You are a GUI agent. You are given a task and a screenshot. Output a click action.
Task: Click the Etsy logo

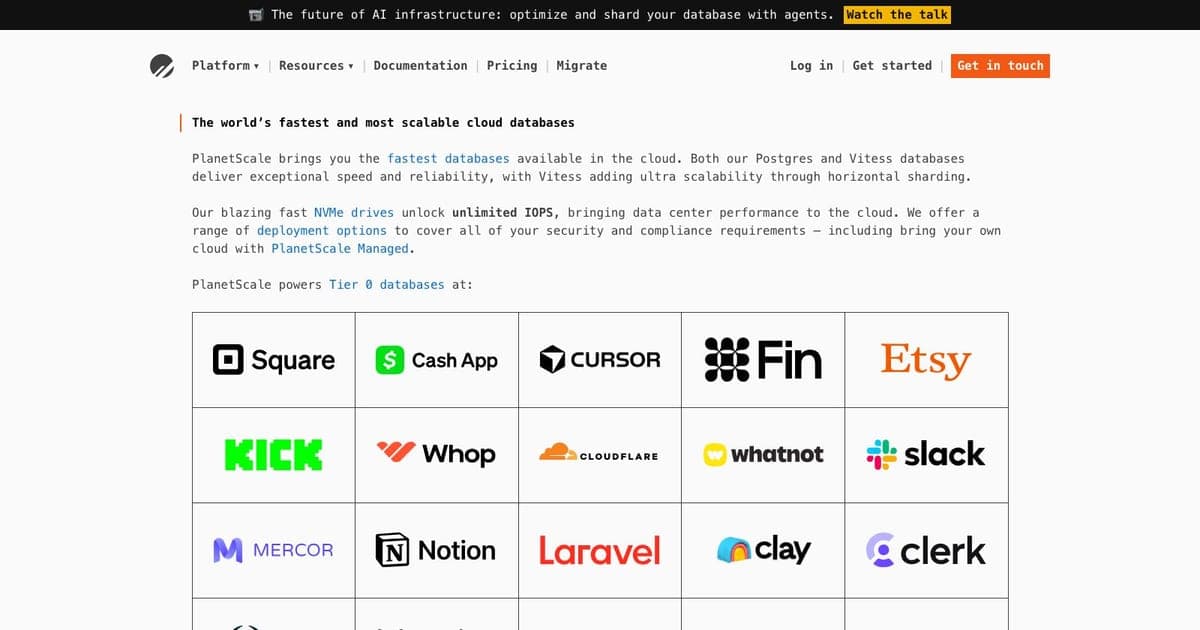pyautogui.click(x=926, y=360)
